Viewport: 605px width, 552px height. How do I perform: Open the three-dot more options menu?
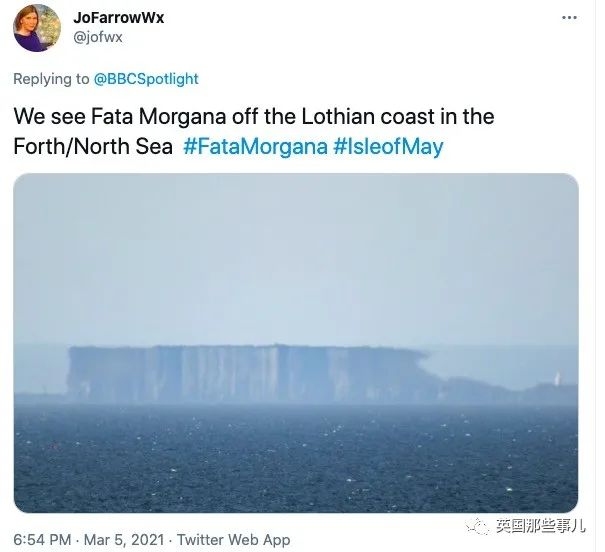point(569,18)
